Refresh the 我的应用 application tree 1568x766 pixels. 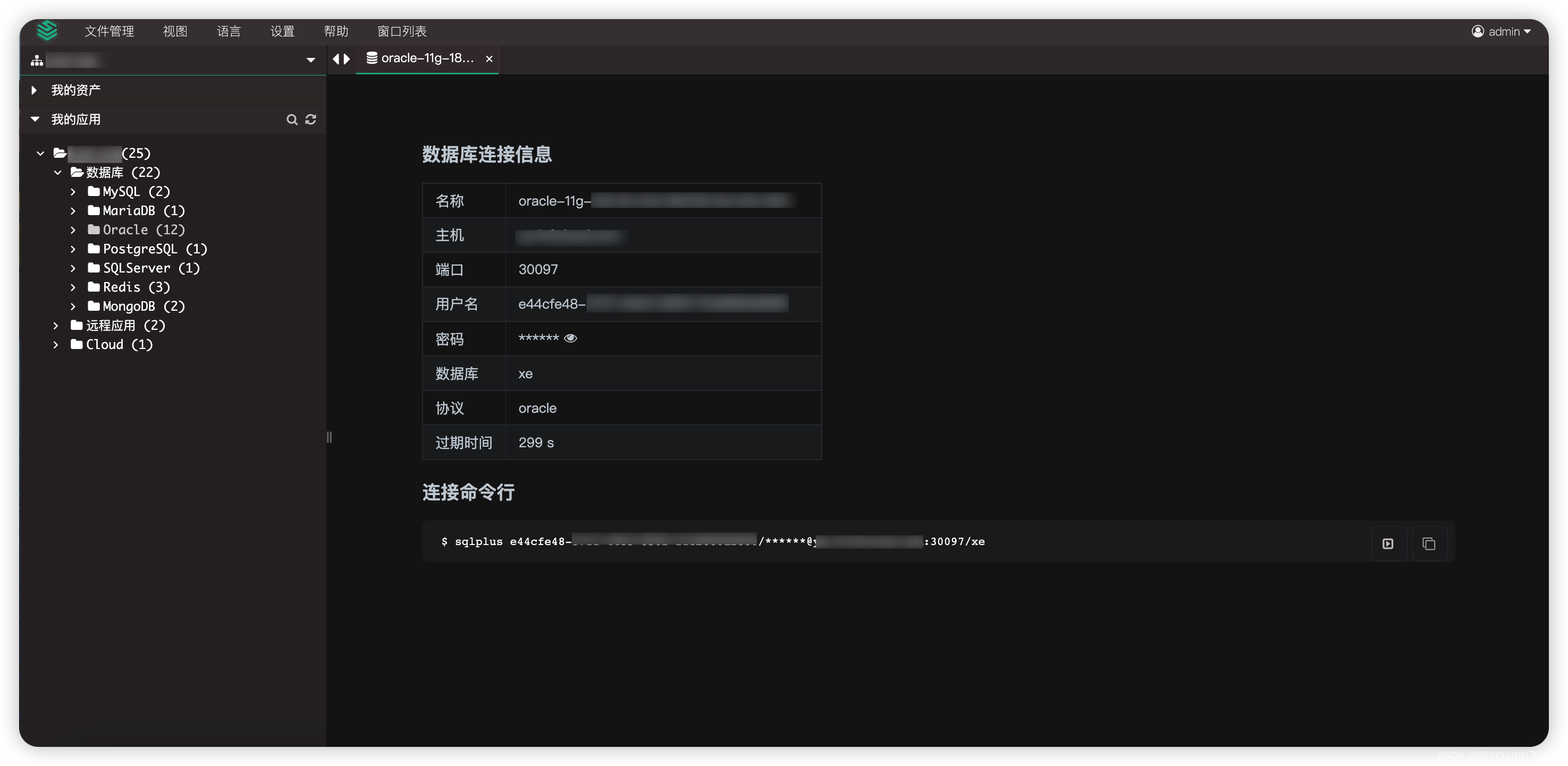coord(310,119)
